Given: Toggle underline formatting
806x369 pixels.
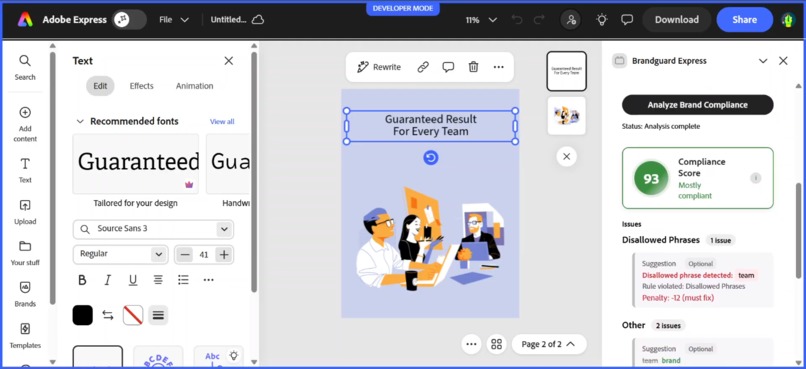Looking at the screenshot, I should pyautogui.click(x=133, y=280).
